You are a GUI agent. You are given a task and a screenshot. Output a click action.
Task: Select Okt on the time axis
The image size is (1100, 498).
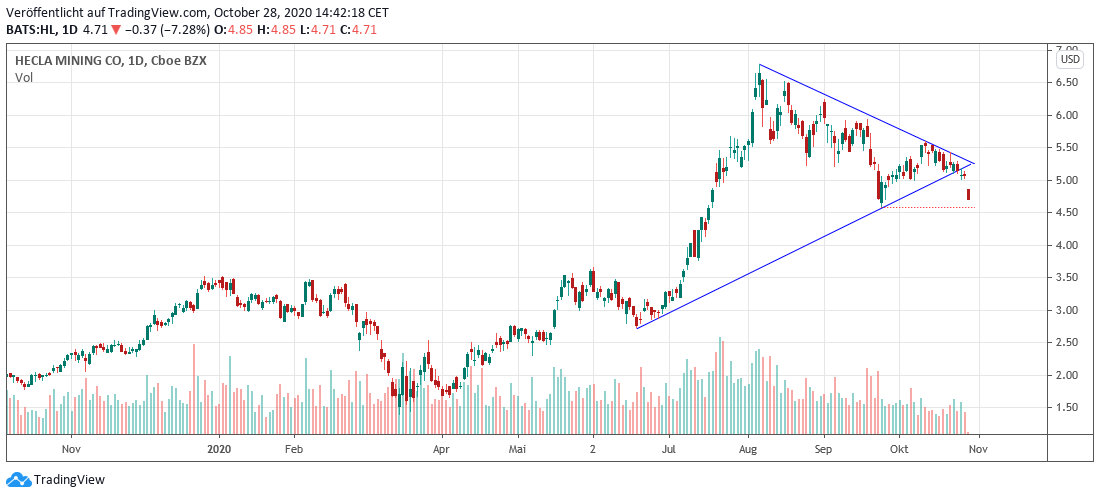click(901, 450)
